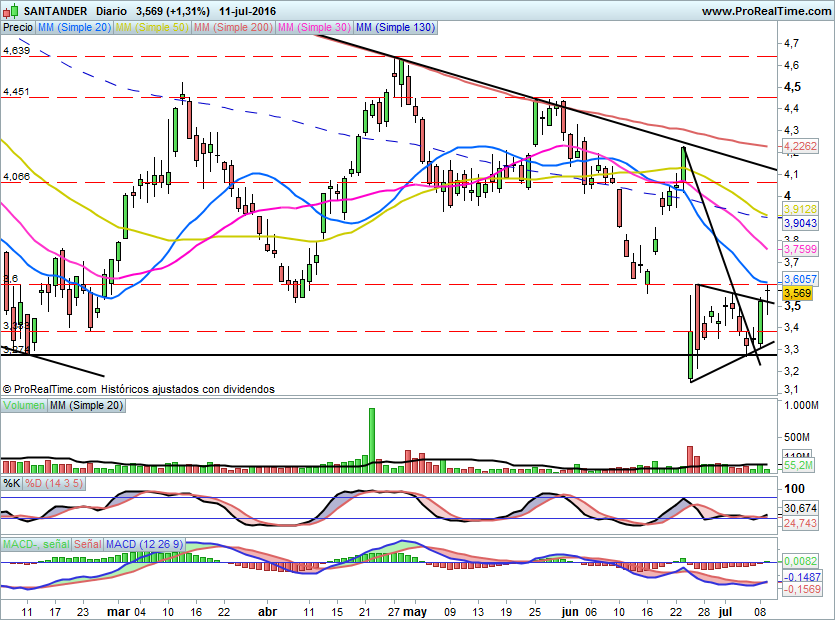The height and width of the screenshot is (620, 835).
Task: Select the MM (Simple 130) label
Action: point(396,27)
